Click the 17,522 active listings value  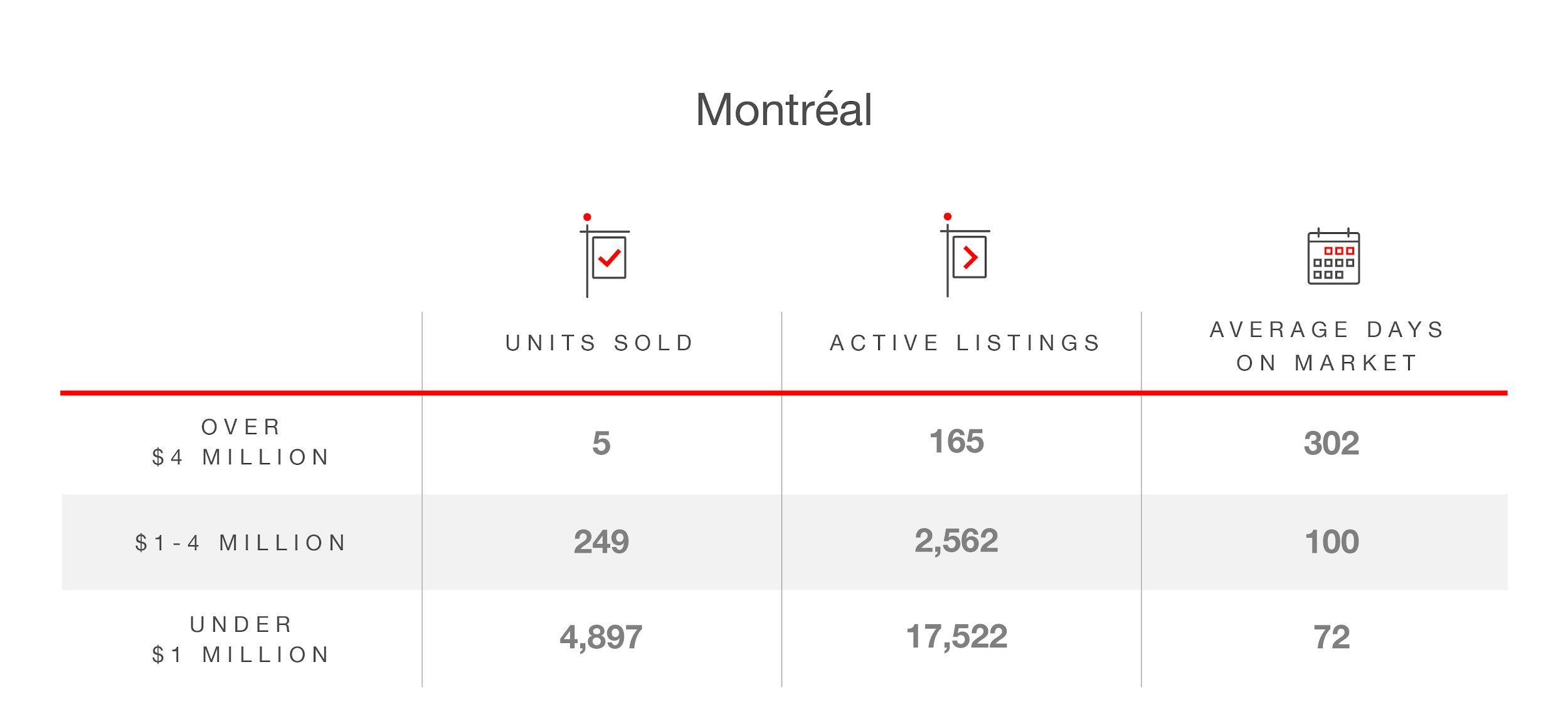coord(956,637)
